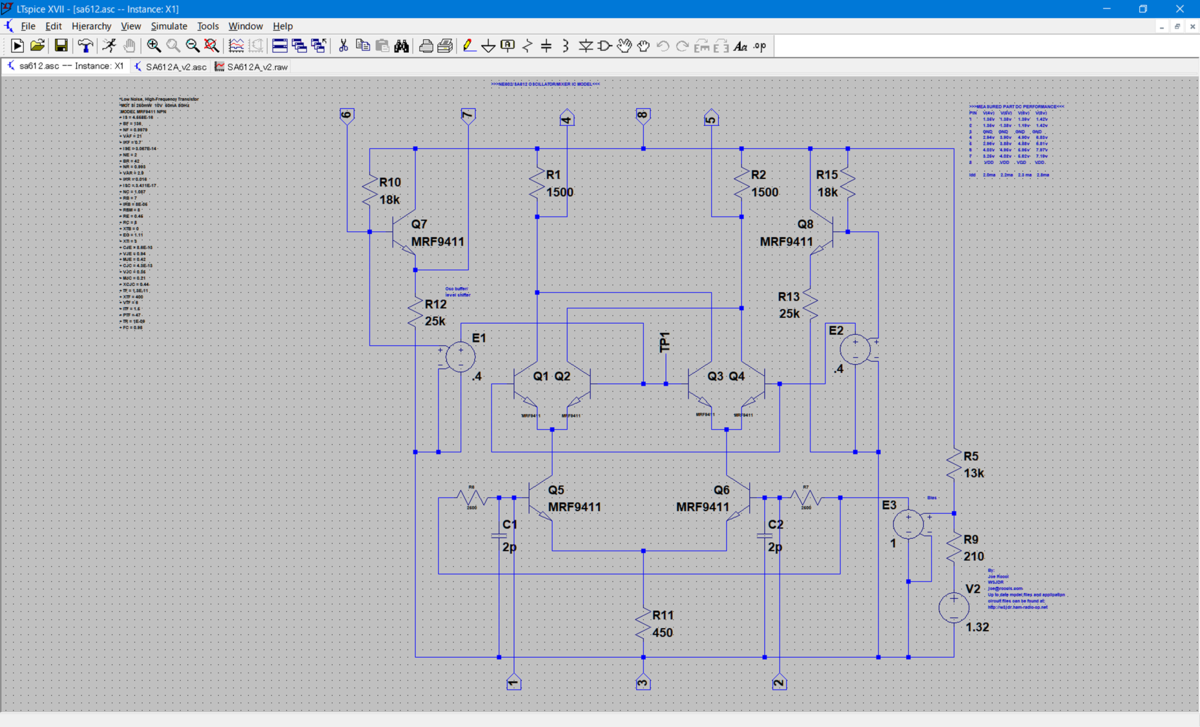The image size is (1200, 727).
Task: Click the print icon in toolbar
Action: [x=426, y=46]
